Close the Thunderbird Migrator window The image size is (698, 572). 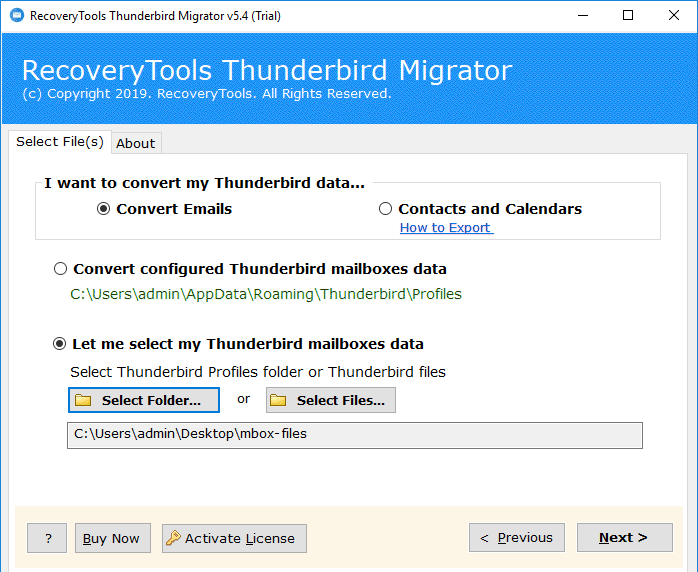[x=674, y=16]
